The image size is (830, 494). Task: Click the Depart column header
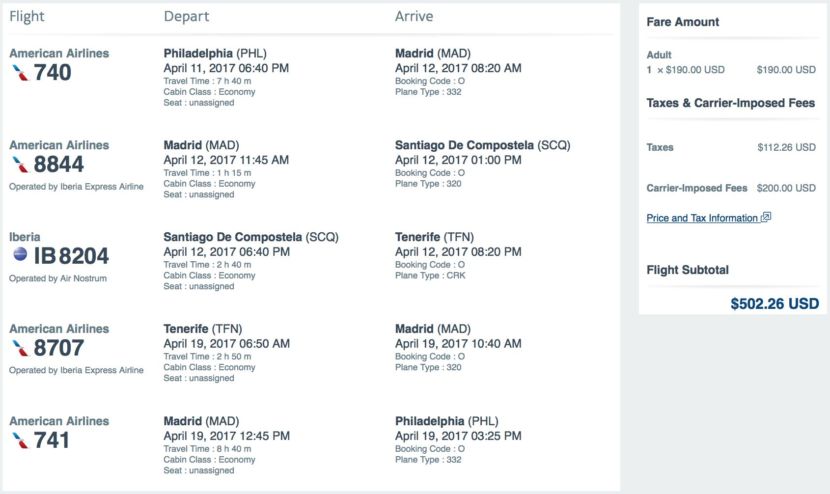[x=186, y=17]
